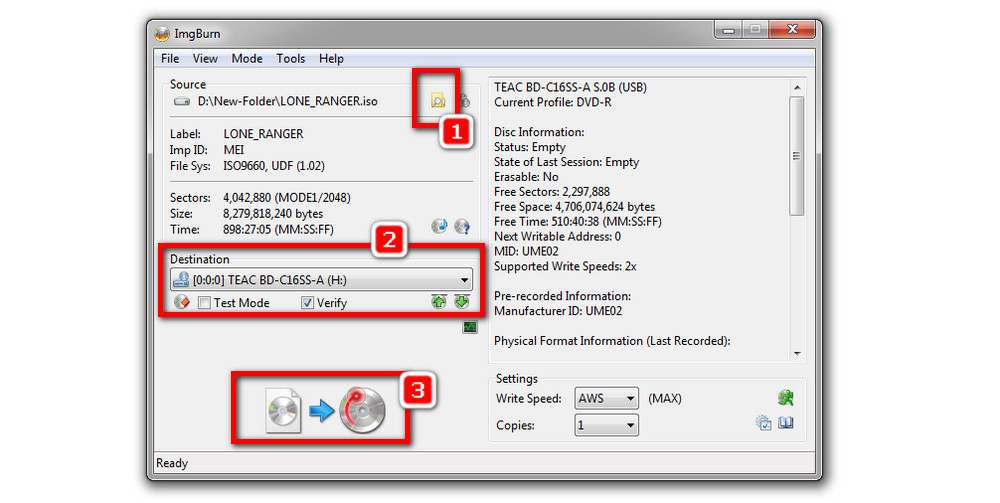Click the Manufacturer ID: UME02 line
Image resolution: width=1000 pixels, height=503 pixels.
tap(557, 311)
